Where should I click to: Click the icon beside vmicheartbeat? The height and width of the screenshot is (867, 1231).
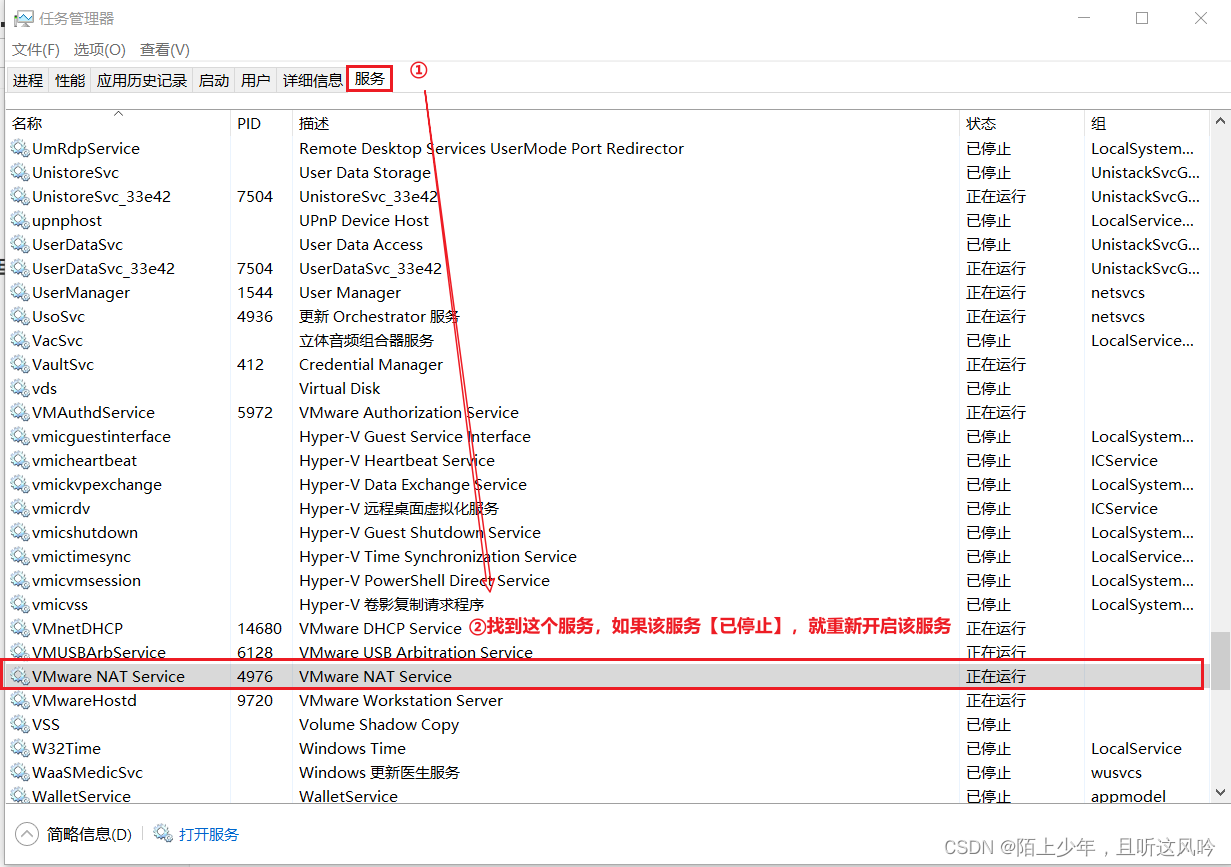coord(20,460)
